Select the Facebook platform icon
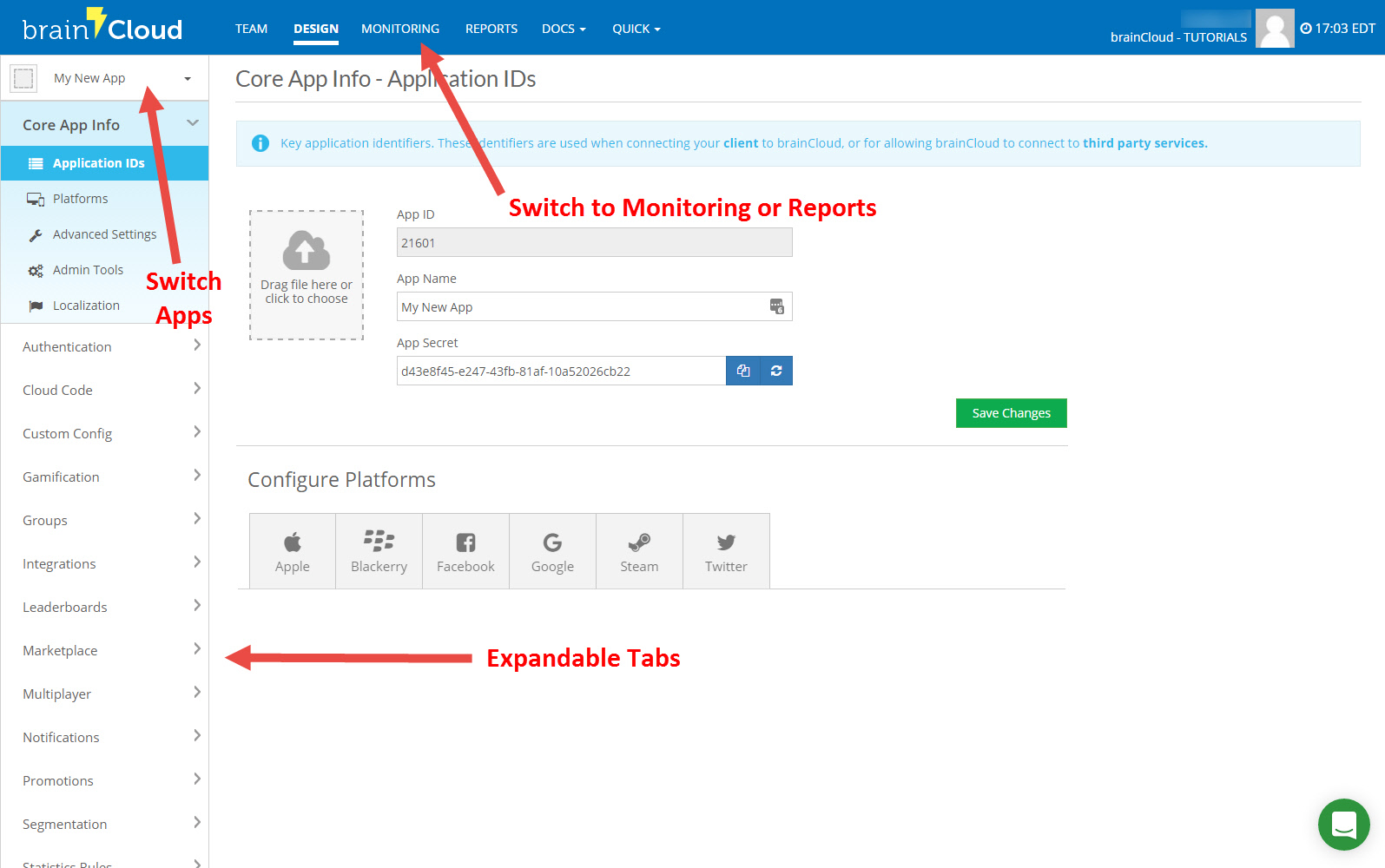This screenshot has height=868, width=1385. (465, 551)
